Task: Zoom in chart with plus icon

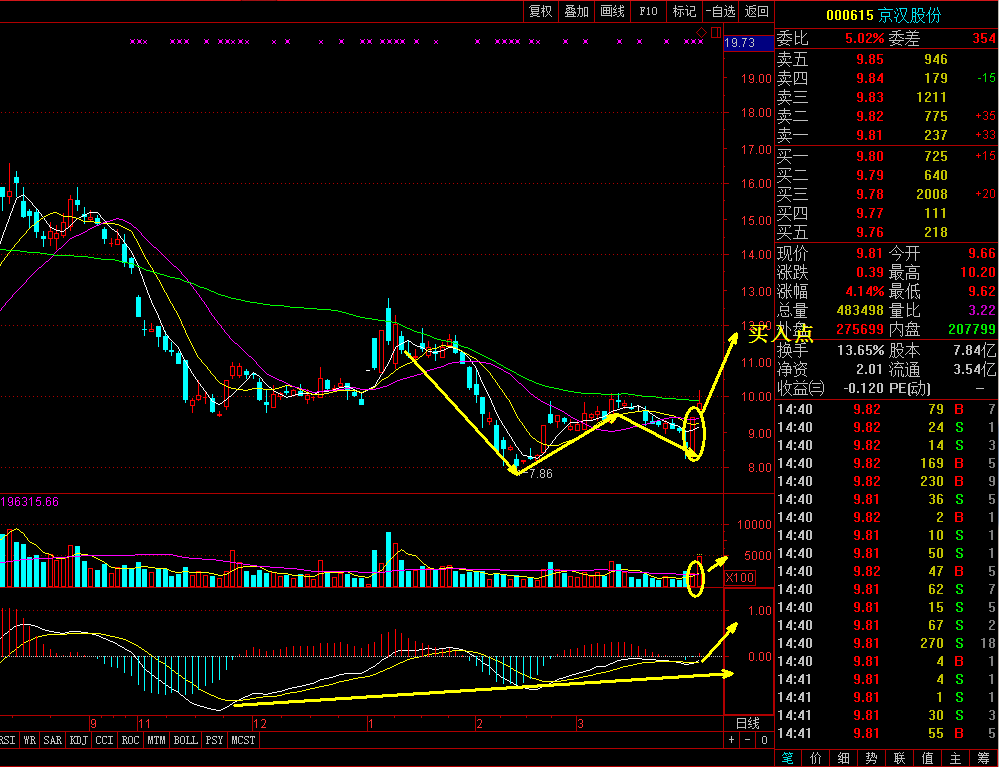Action: coord(731,740)
